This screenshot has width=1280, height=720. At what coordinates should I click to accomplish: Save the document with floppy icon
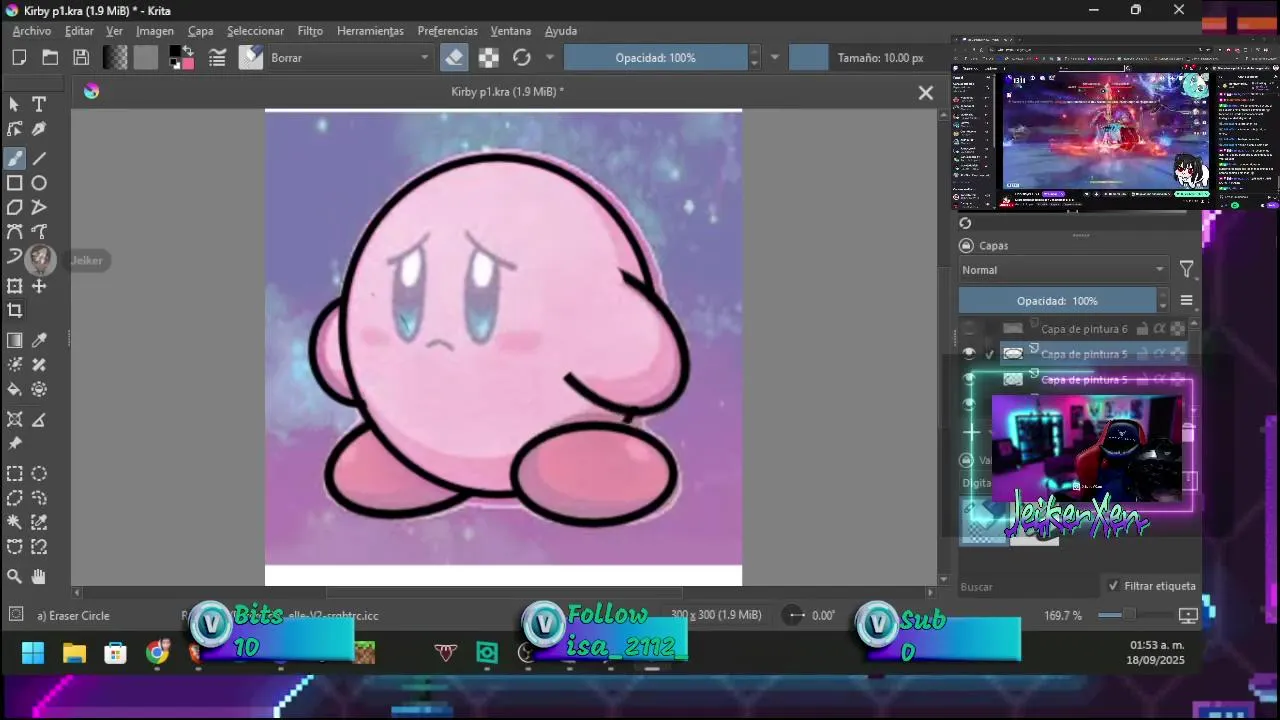pos(81,58)
